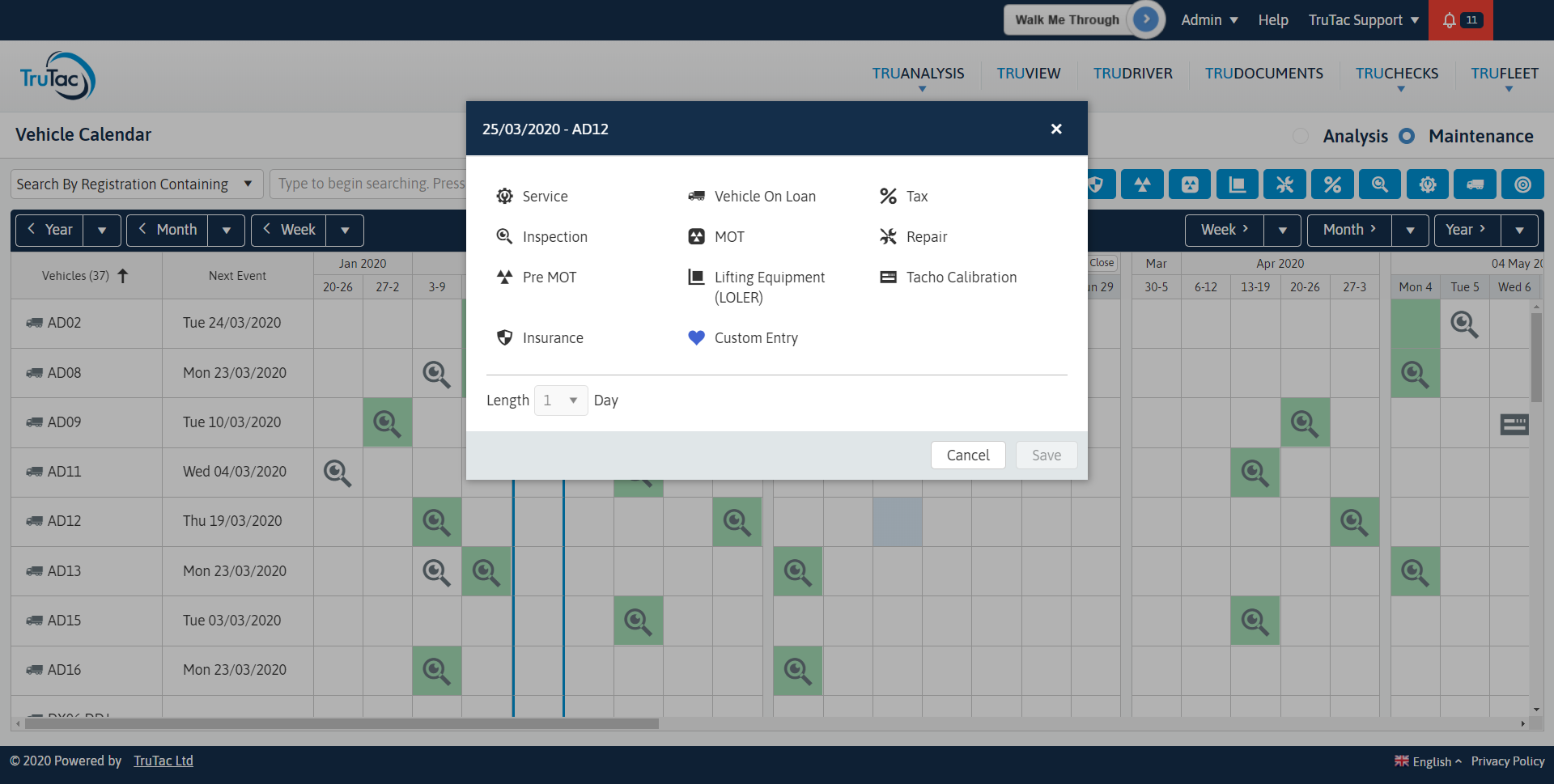The width and height of the screenshot is (1554, 784).
Task: Open the TRUCHECKS menu
Action: point(1396,74)
